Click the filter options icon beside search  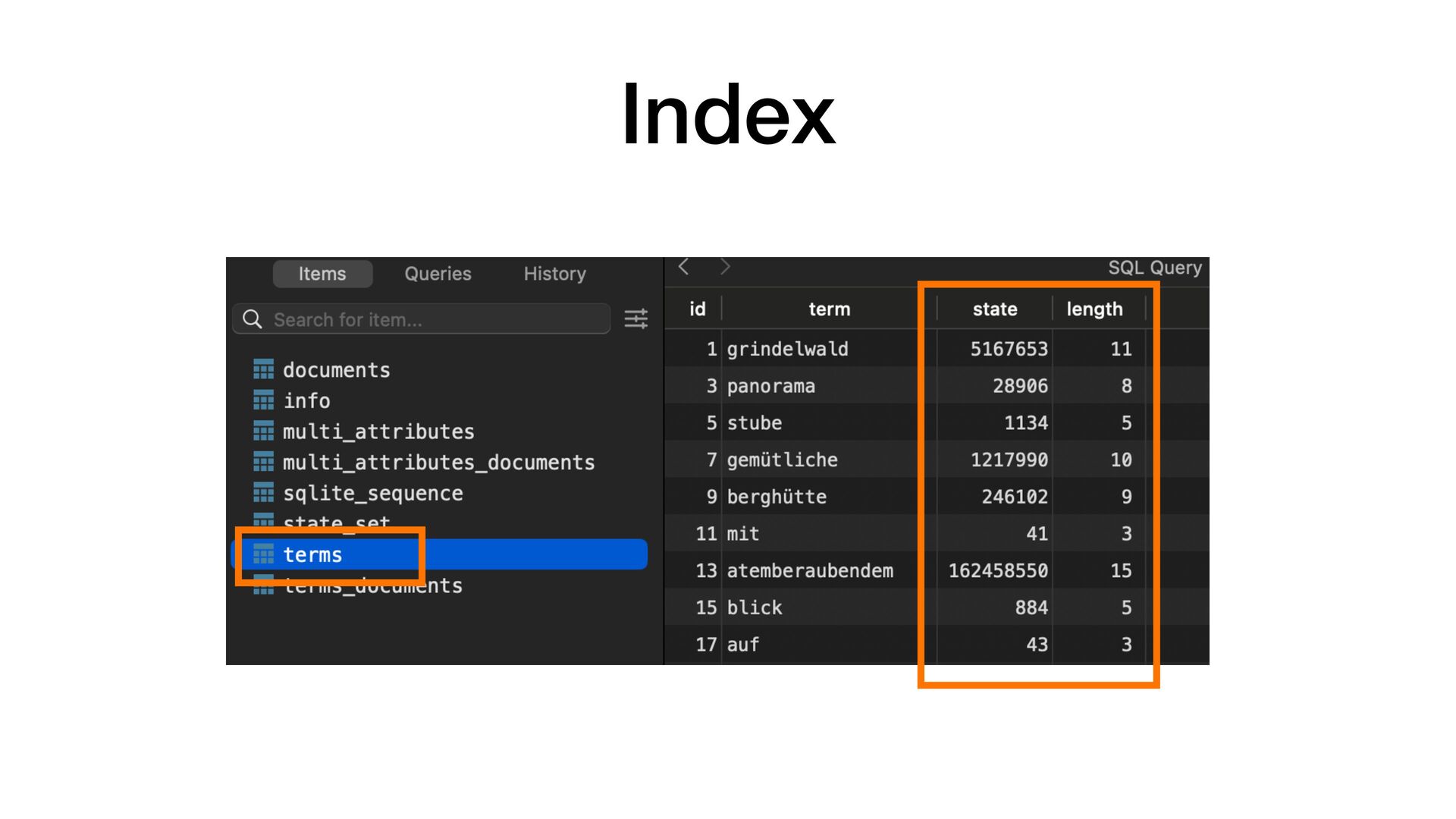pyautogui.click(x=635, y=319)
